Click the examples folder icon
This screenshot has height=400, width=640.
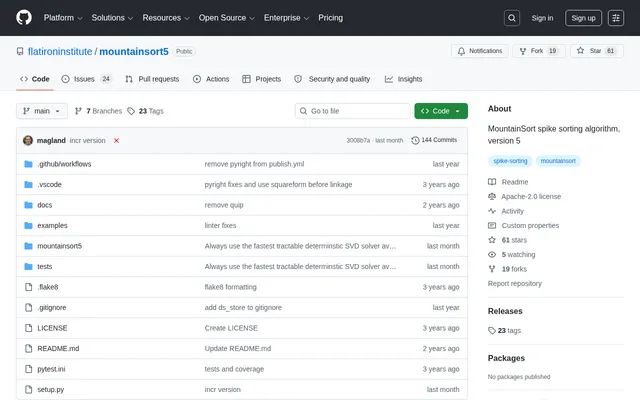(28, 225)
